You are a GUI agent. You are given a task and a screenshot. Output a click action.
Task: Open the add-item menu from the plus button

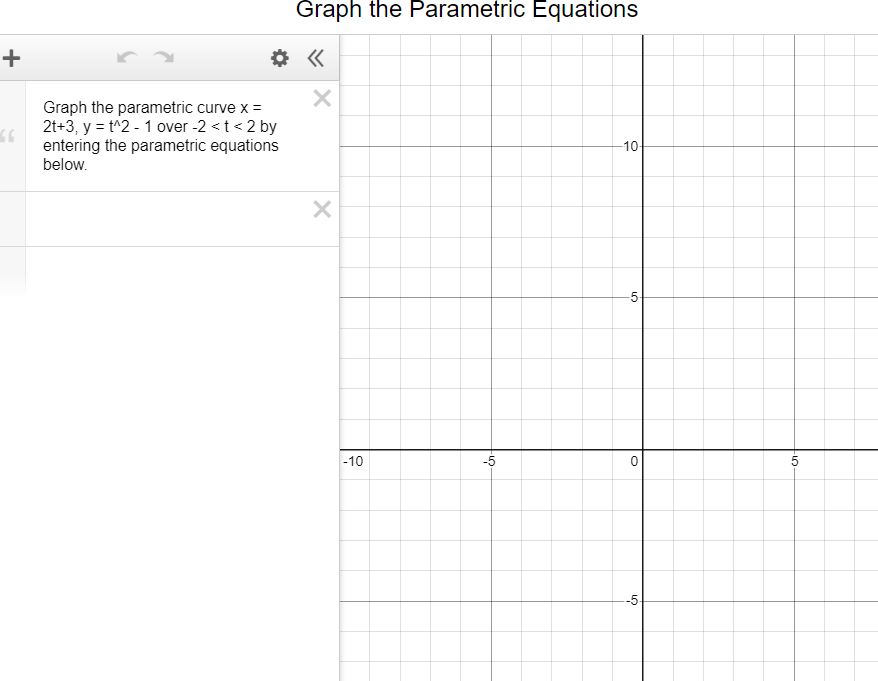[11, 57]
